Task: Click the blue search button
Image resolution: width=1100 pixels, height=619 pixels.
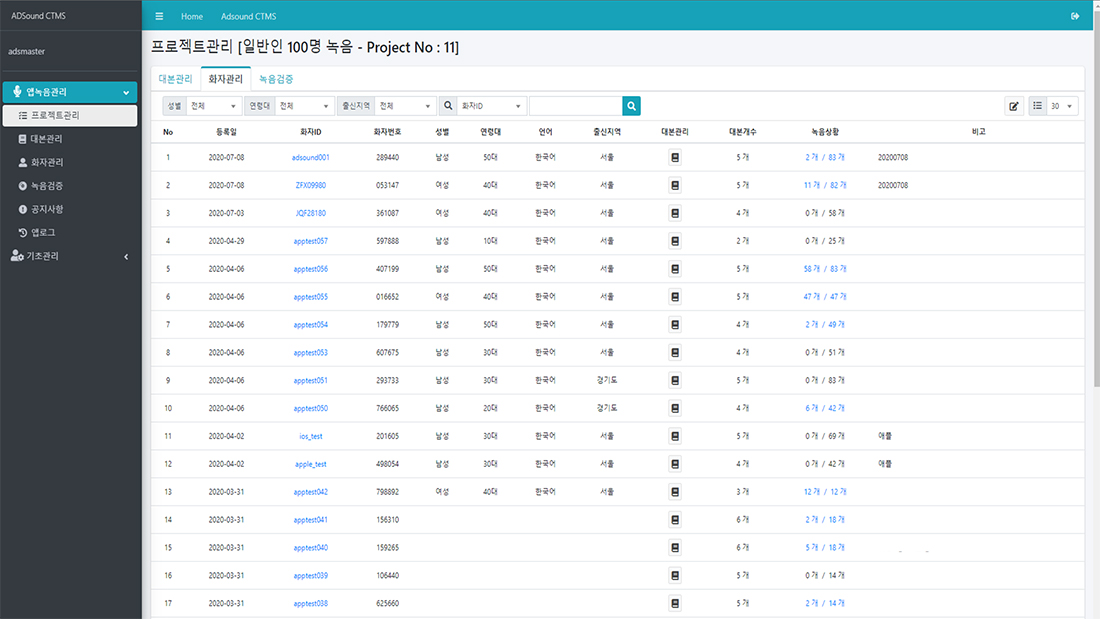Action: click(x=631, y=106)
